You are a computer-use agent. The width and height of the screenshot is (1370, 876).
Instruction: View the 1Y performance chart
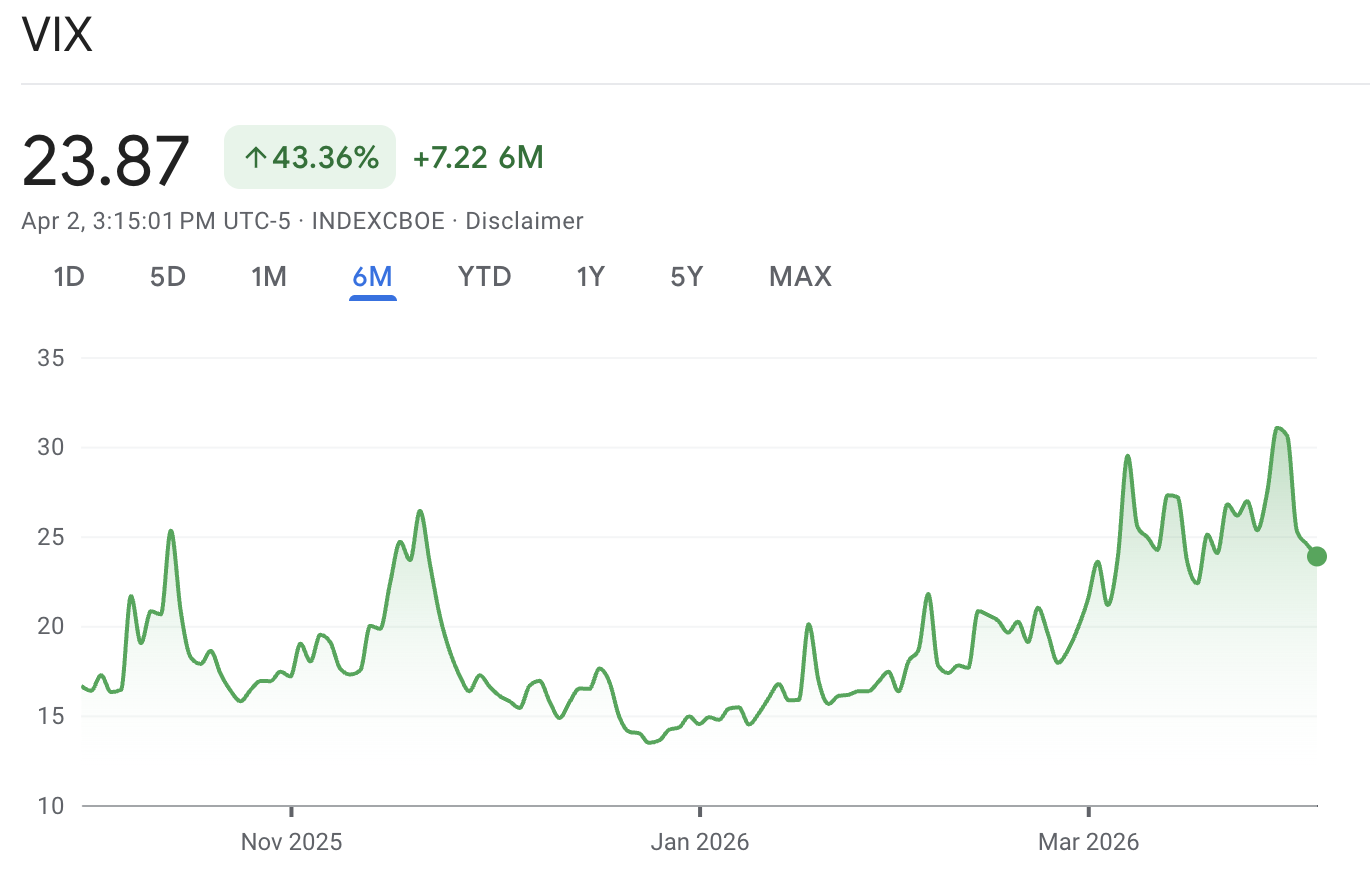click(x=590, y=277)
